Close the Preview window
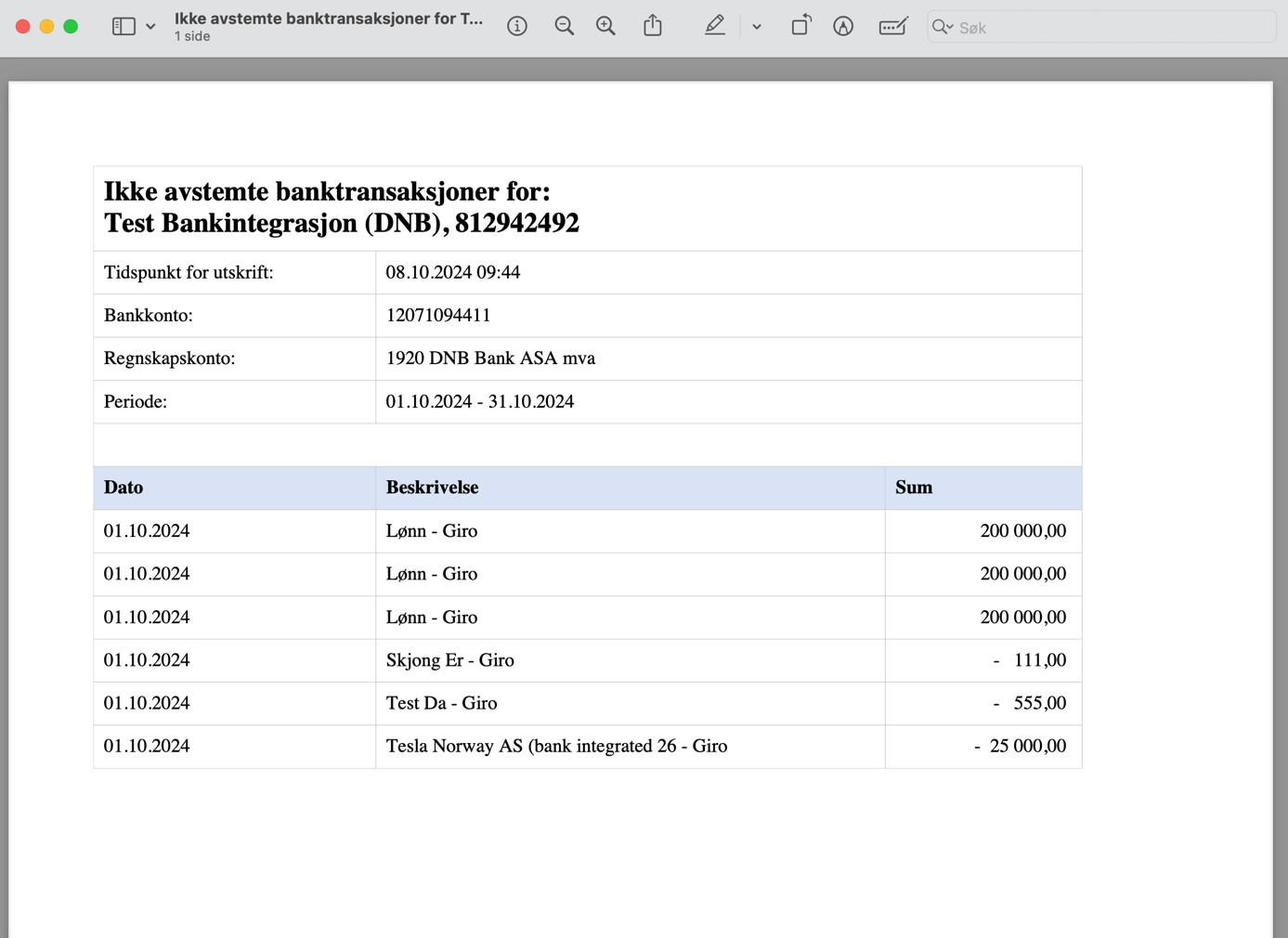 [23, 27]
